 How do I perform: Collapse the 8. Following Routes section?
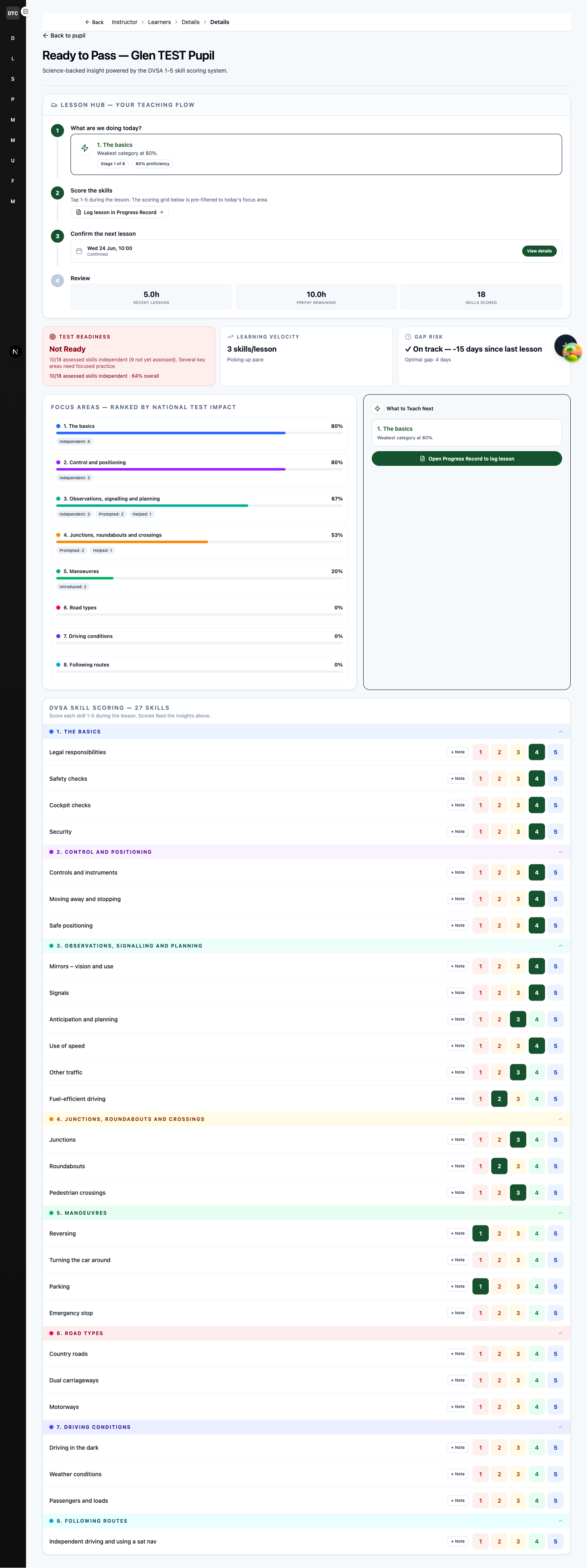point(560,1521)
